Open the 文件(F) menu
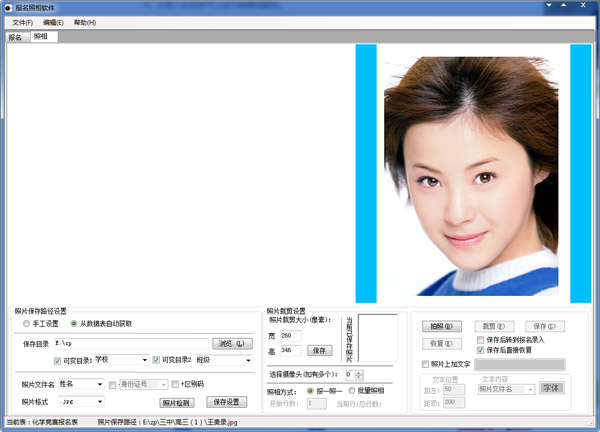This screenshot has width=600, height=432. (x=22, y=22)
